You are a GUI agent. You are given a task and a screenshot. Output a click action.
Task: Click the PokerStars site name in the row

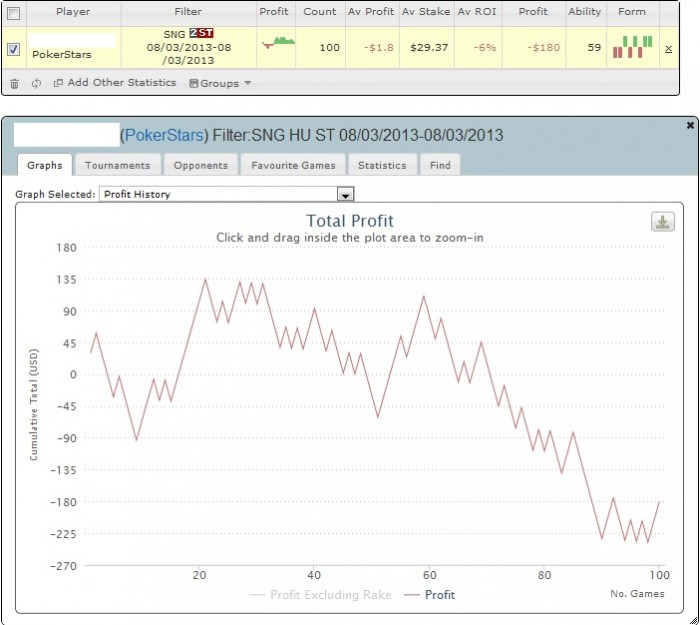click(62, 54)
